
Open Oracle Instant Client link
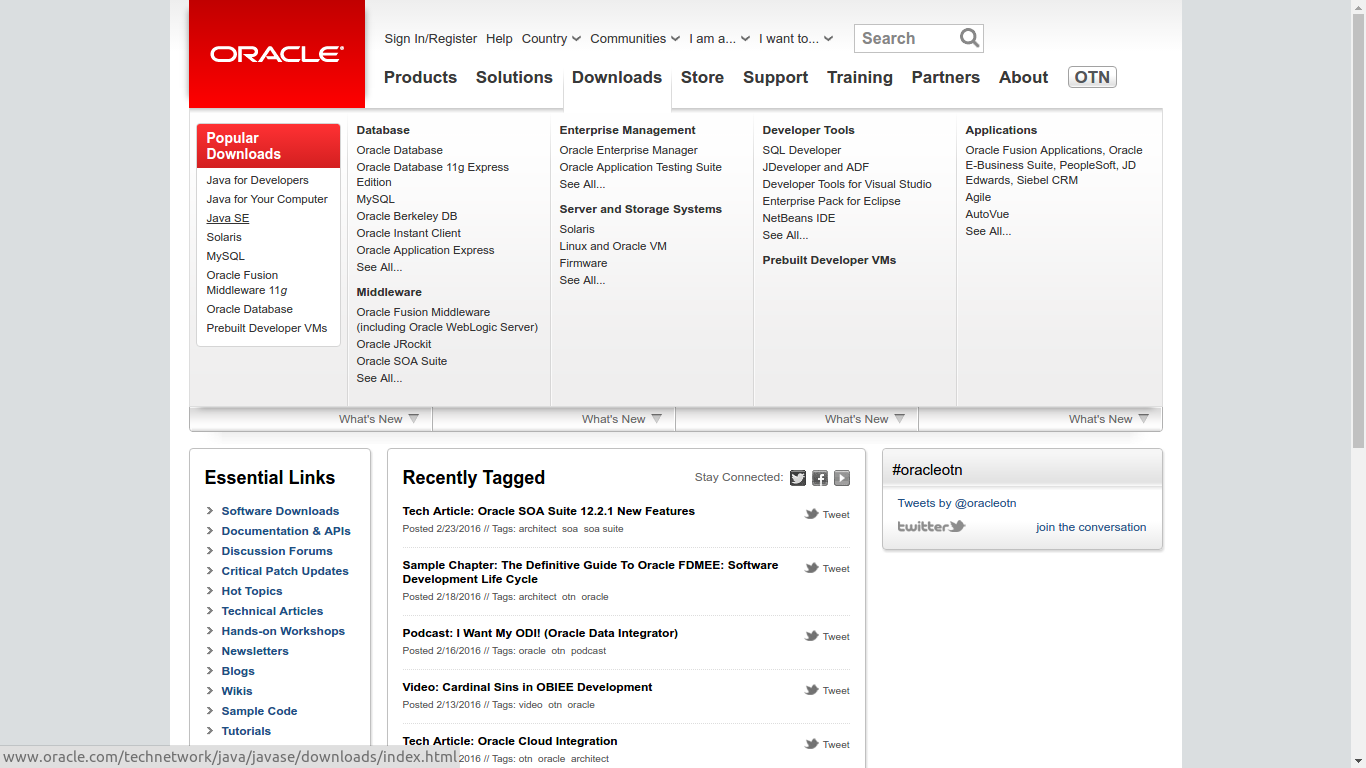409,233
